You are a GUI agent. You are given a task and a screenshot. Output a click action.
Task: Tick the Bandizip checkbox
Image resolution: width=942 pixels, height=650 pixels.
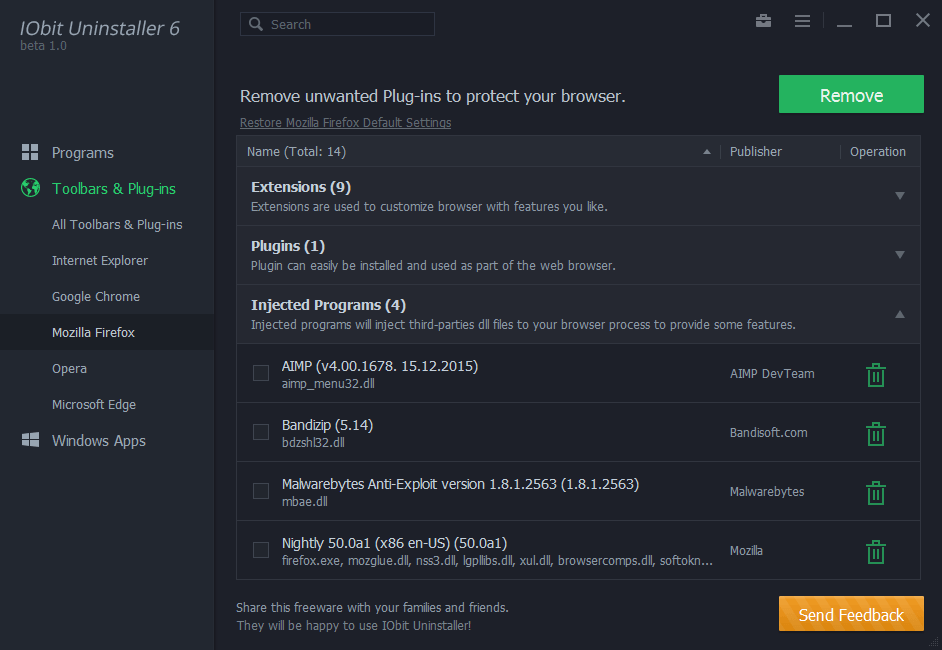pyautogui.click(x=261, y=432)
